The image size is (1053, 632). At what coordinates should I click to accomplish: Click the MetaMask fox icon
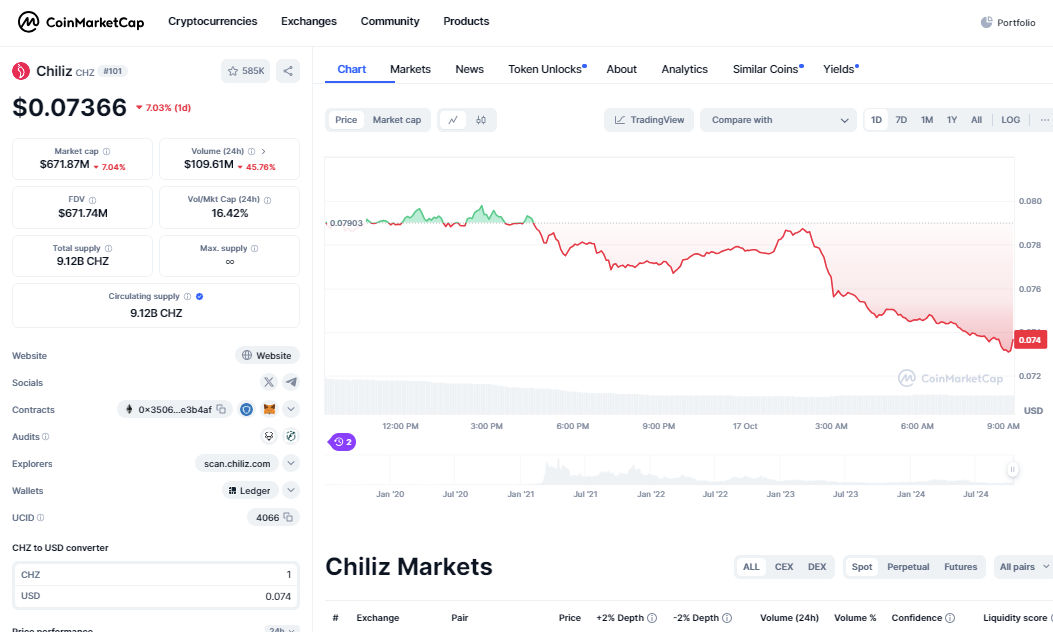269,409
